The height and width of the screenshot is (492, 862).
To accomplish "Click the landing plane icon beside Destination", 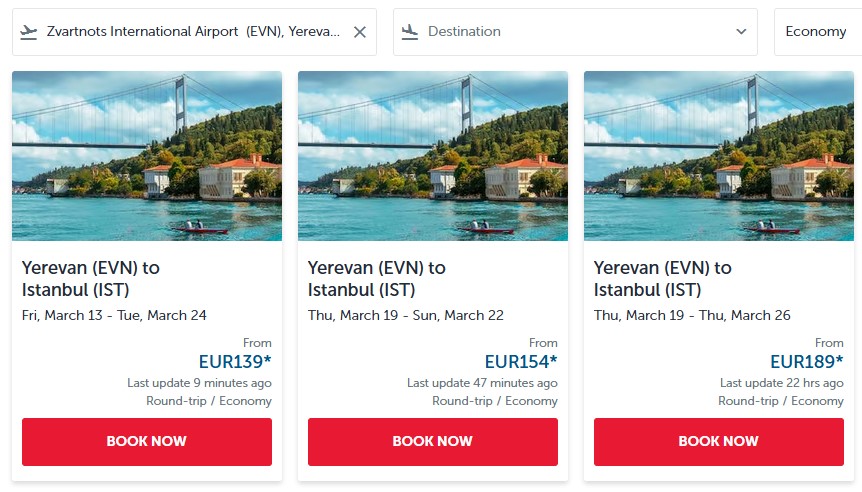I will click(409, 32).
